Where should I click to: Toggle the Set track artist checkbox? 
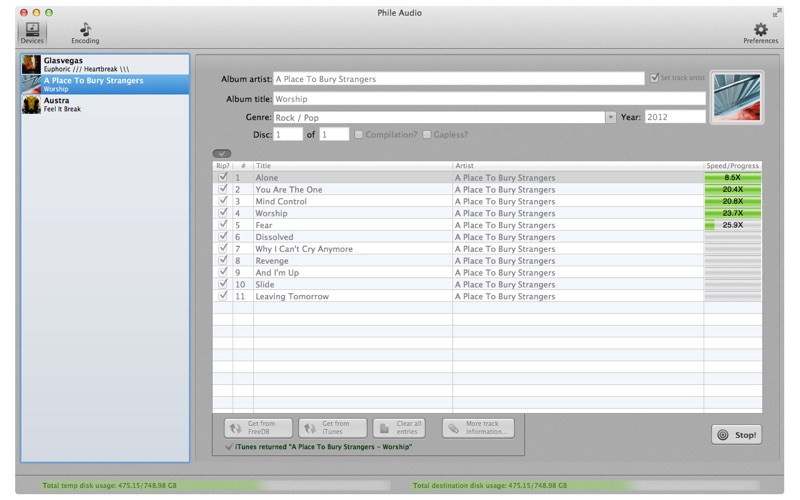[654, 78]
